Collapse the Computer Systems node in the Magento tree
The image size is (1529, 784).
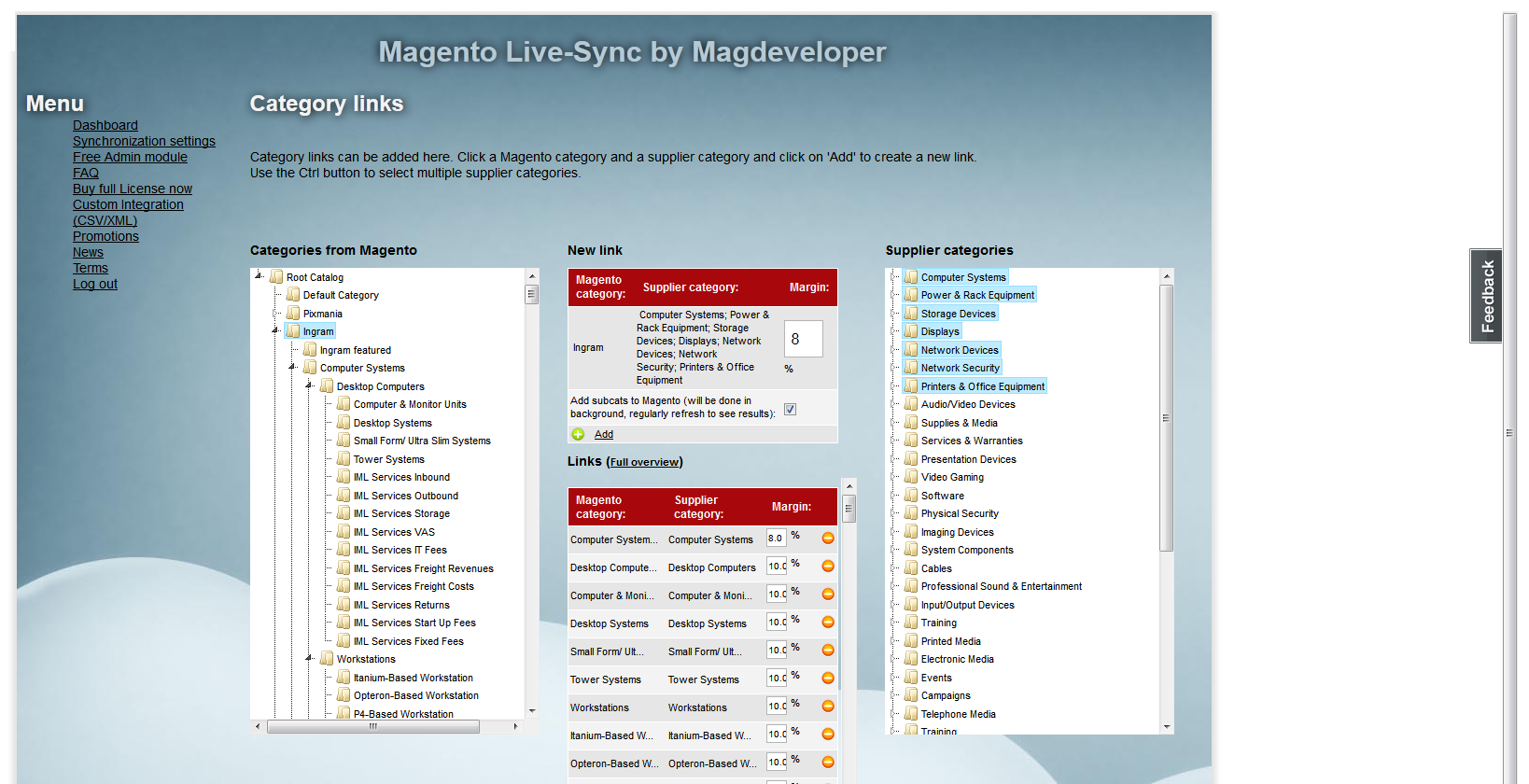pyautogui.click(x=292, y=368)
